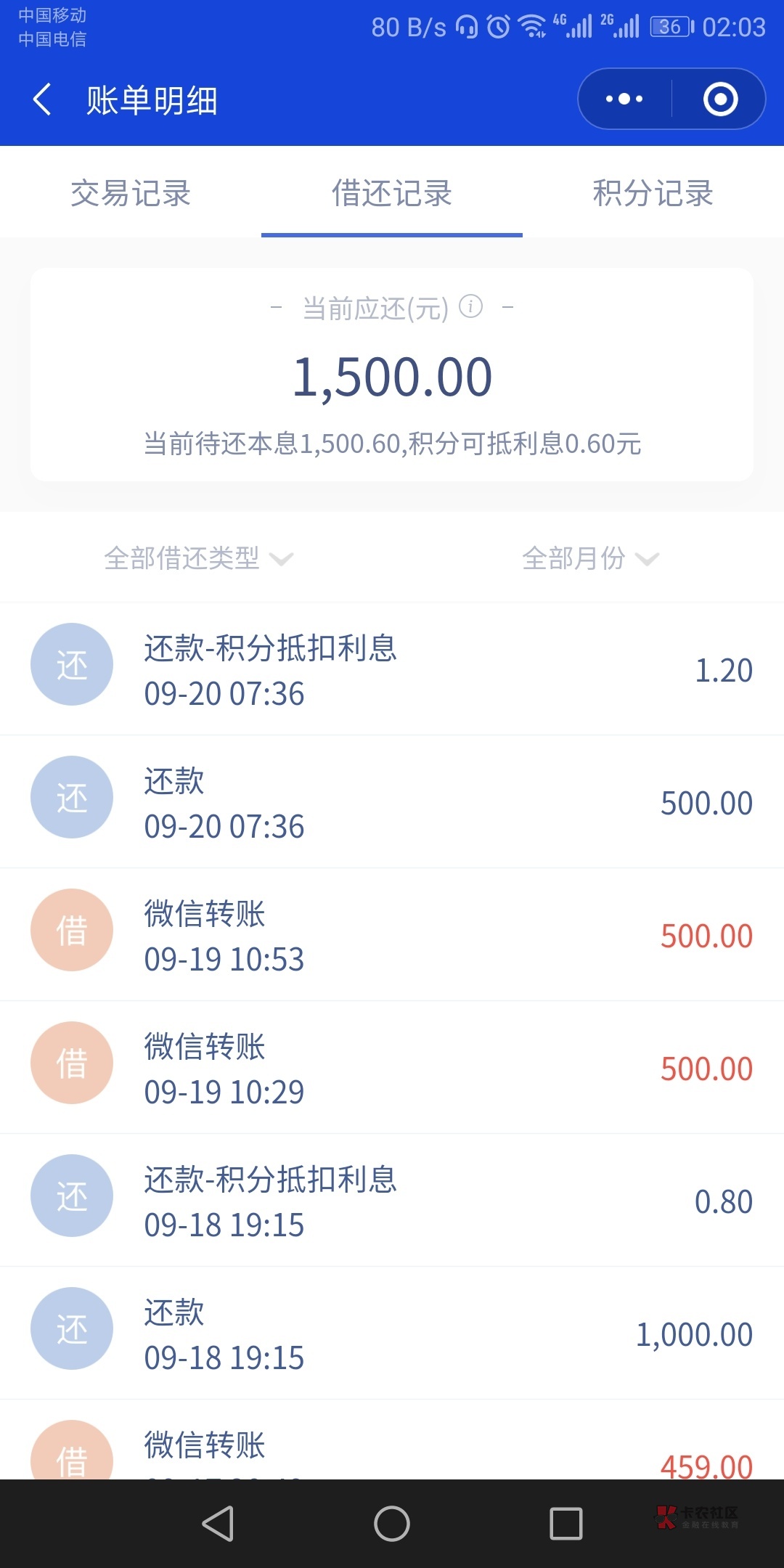
Task: Tap 还 icon for 1,000.00 repayment
Action: (x=71, y=1328)
